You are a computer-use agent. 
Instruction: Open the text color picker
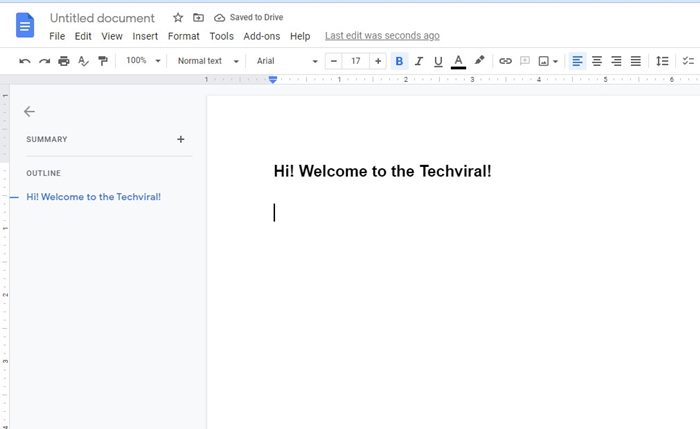(458, 62)
